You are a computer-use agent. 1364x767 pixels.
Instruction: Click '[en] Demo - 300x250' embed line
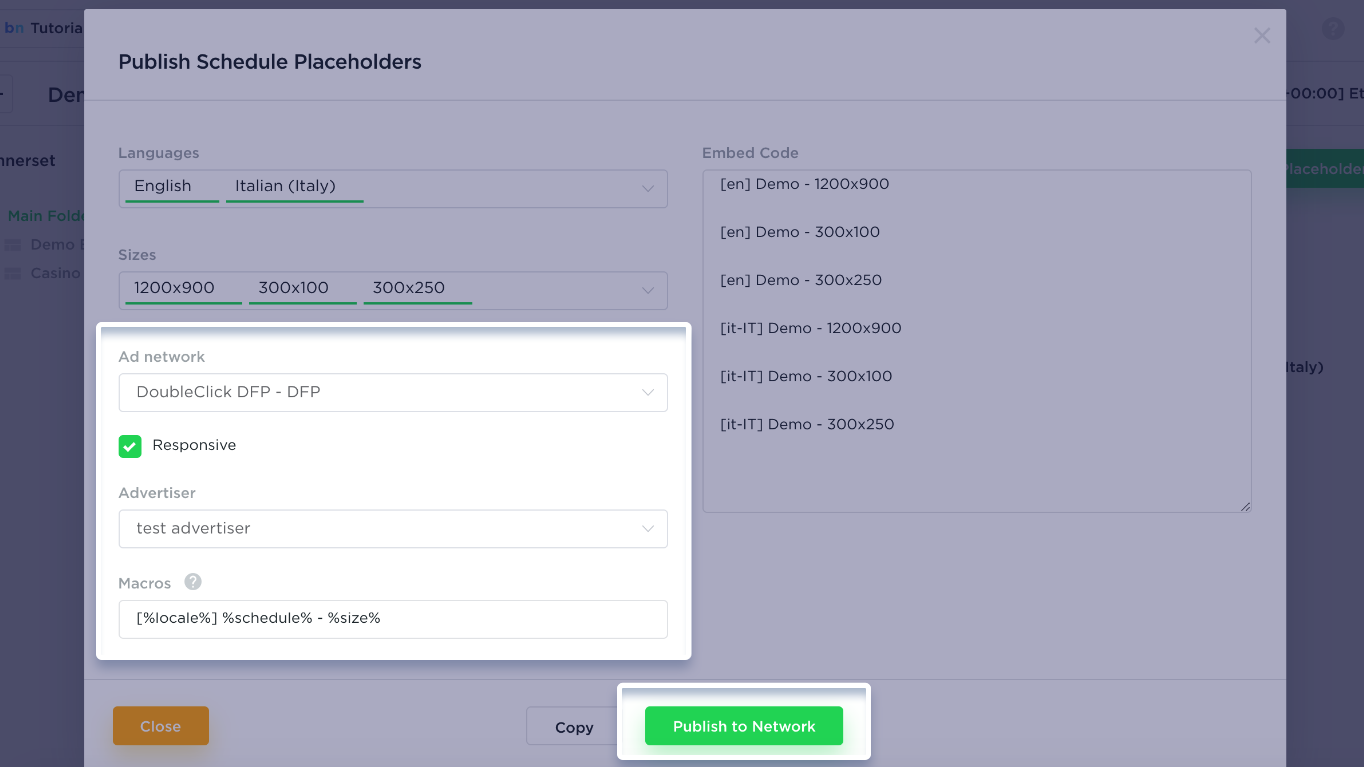tap(801, 280)
